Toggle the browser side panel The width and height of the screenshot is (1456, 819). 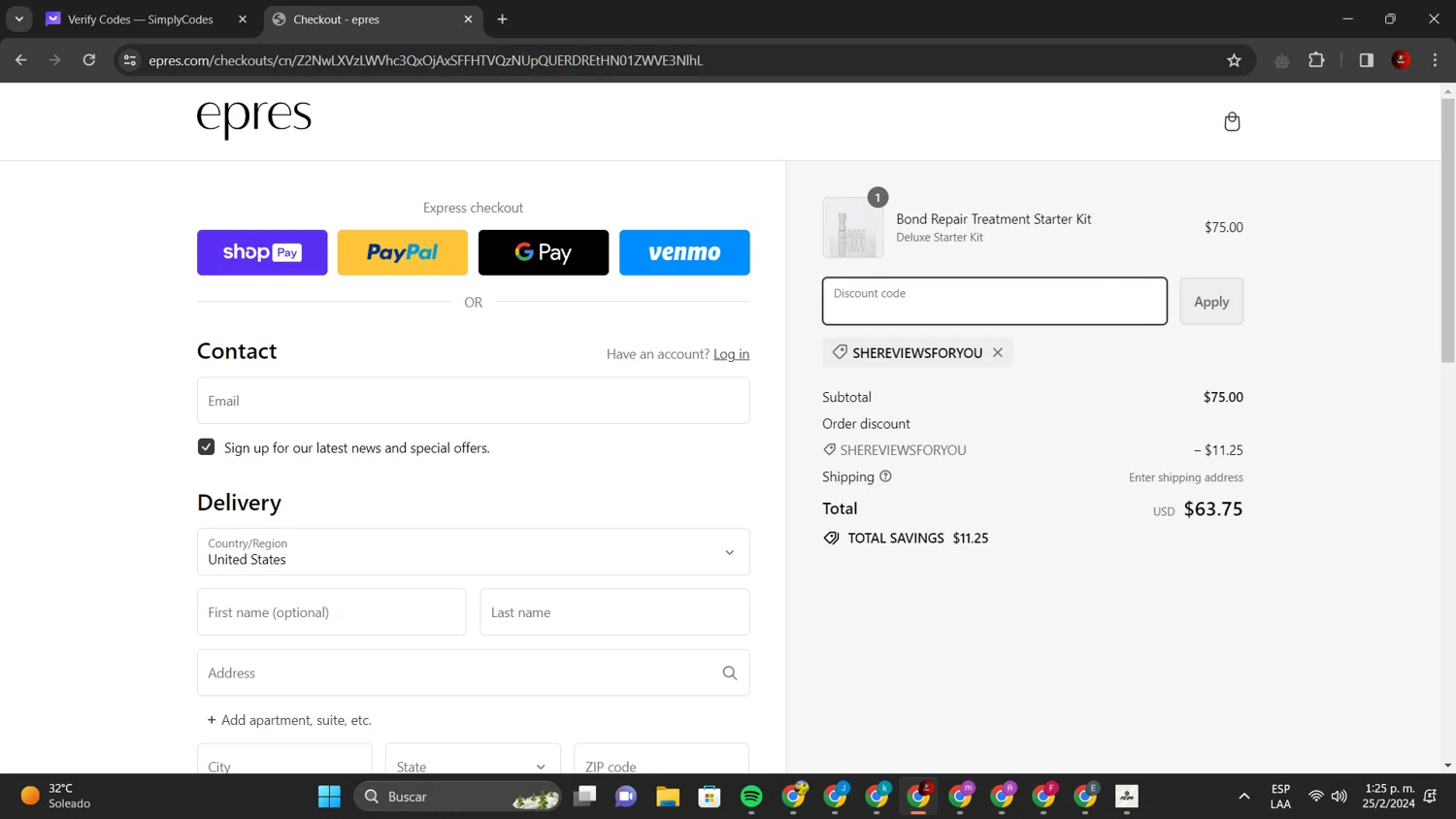(x=1367, y=60)
